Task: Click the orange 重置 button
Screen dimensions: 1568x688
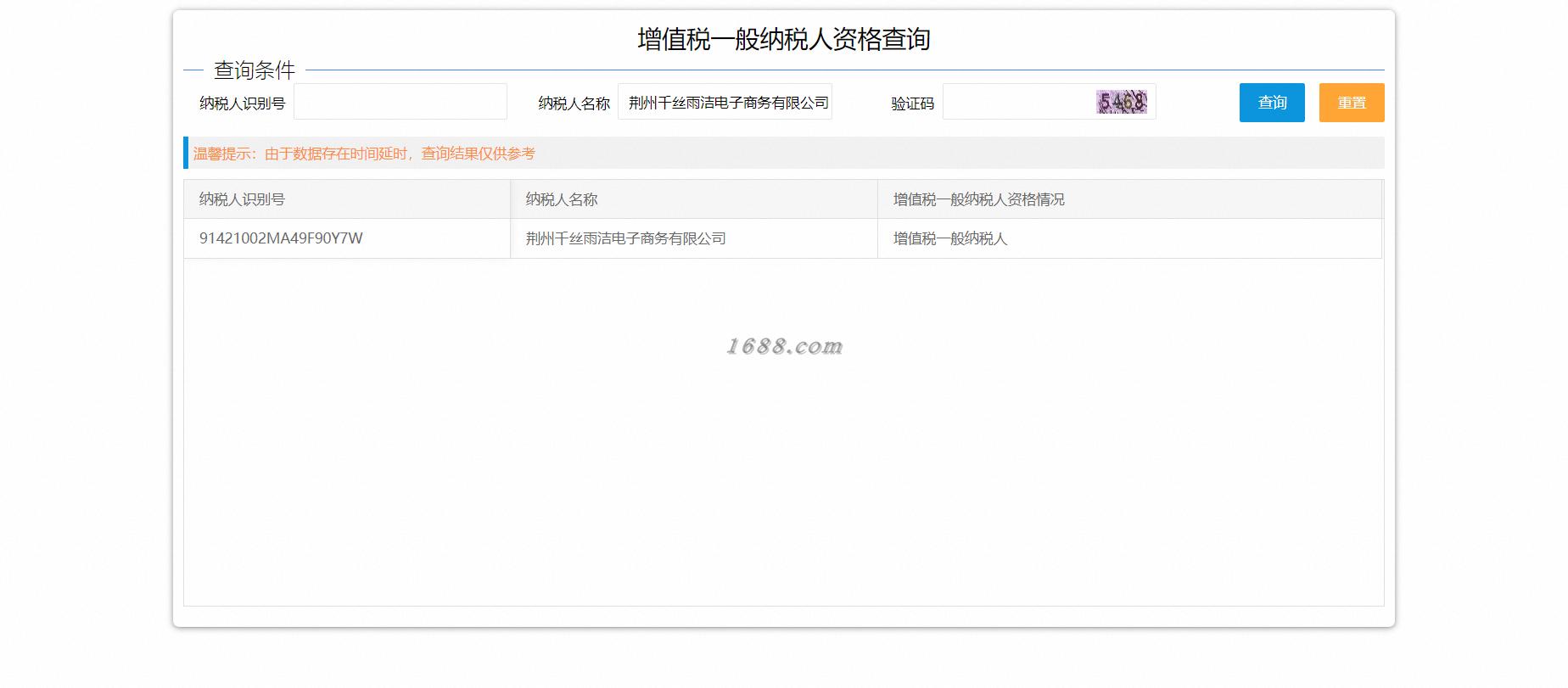Action: coord(1351,103)
